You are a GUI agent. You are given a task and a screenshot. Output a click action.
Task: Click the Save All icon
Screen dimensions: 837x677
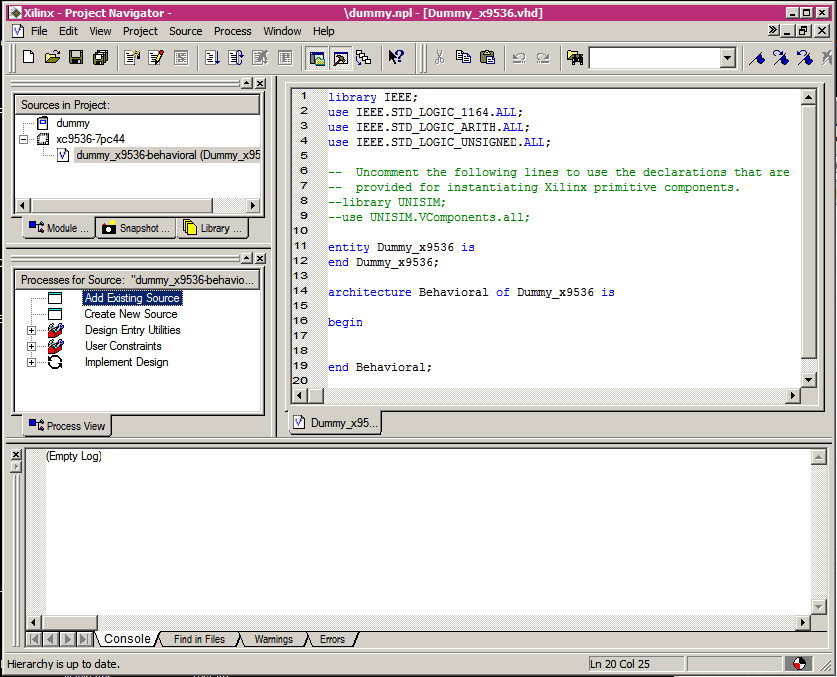pos(100,57)
